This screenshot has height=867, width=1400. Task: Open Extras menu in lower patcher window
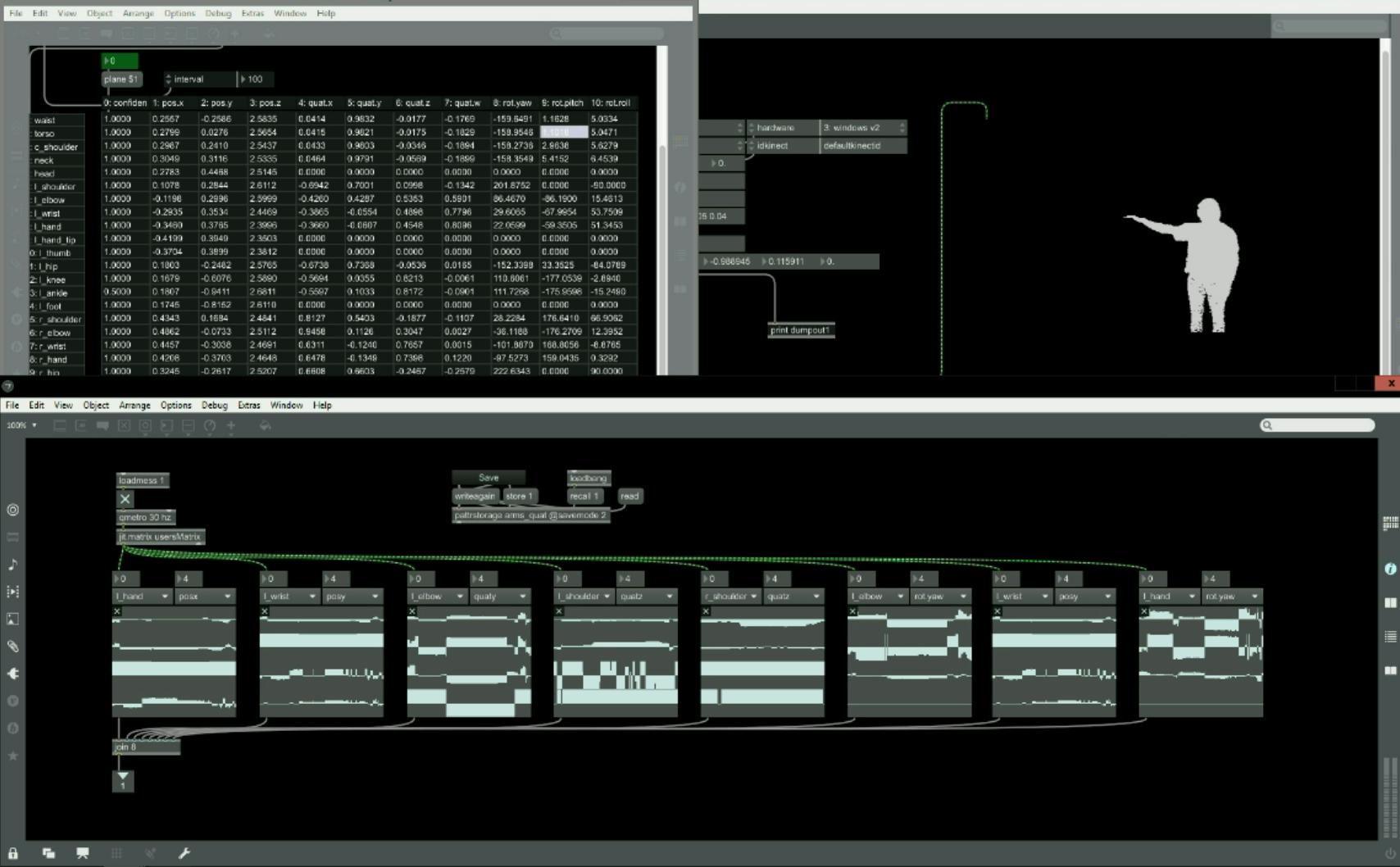pos(248,405)
